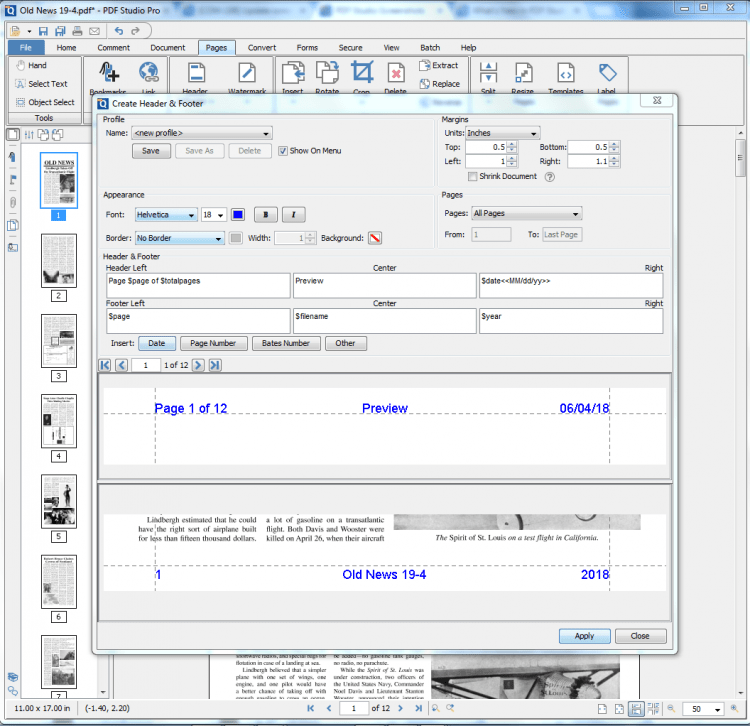This screenshot has width=750, height=726.
Task: Jump to last preview page arrow
Action: (214, 366)
